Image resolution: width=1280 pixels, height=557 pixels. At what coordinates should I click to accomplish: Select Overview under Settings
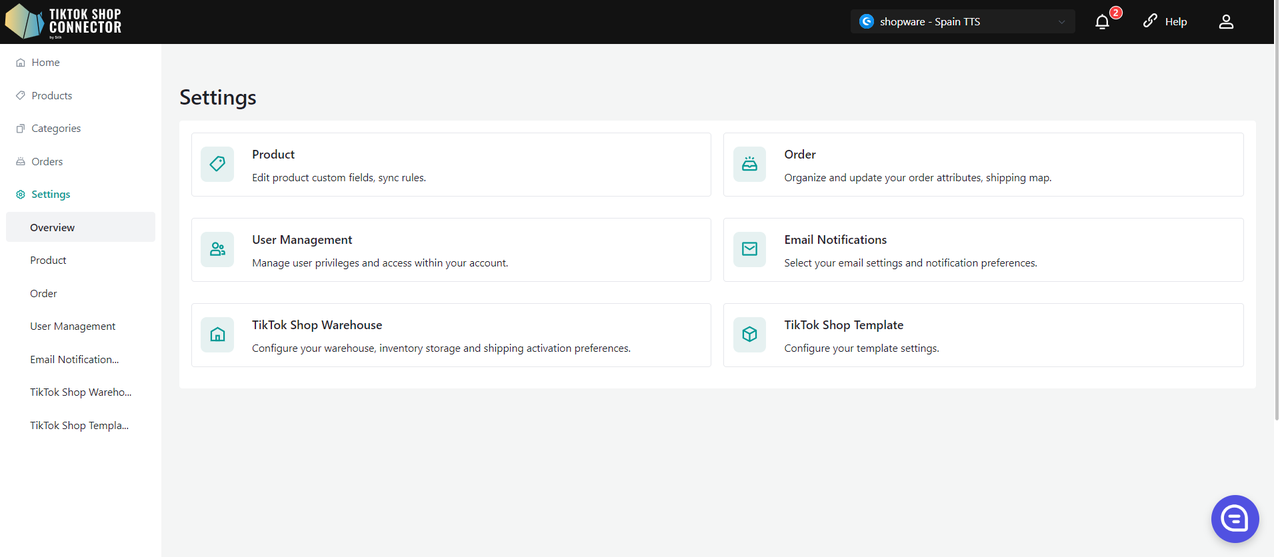pos(52,228)
